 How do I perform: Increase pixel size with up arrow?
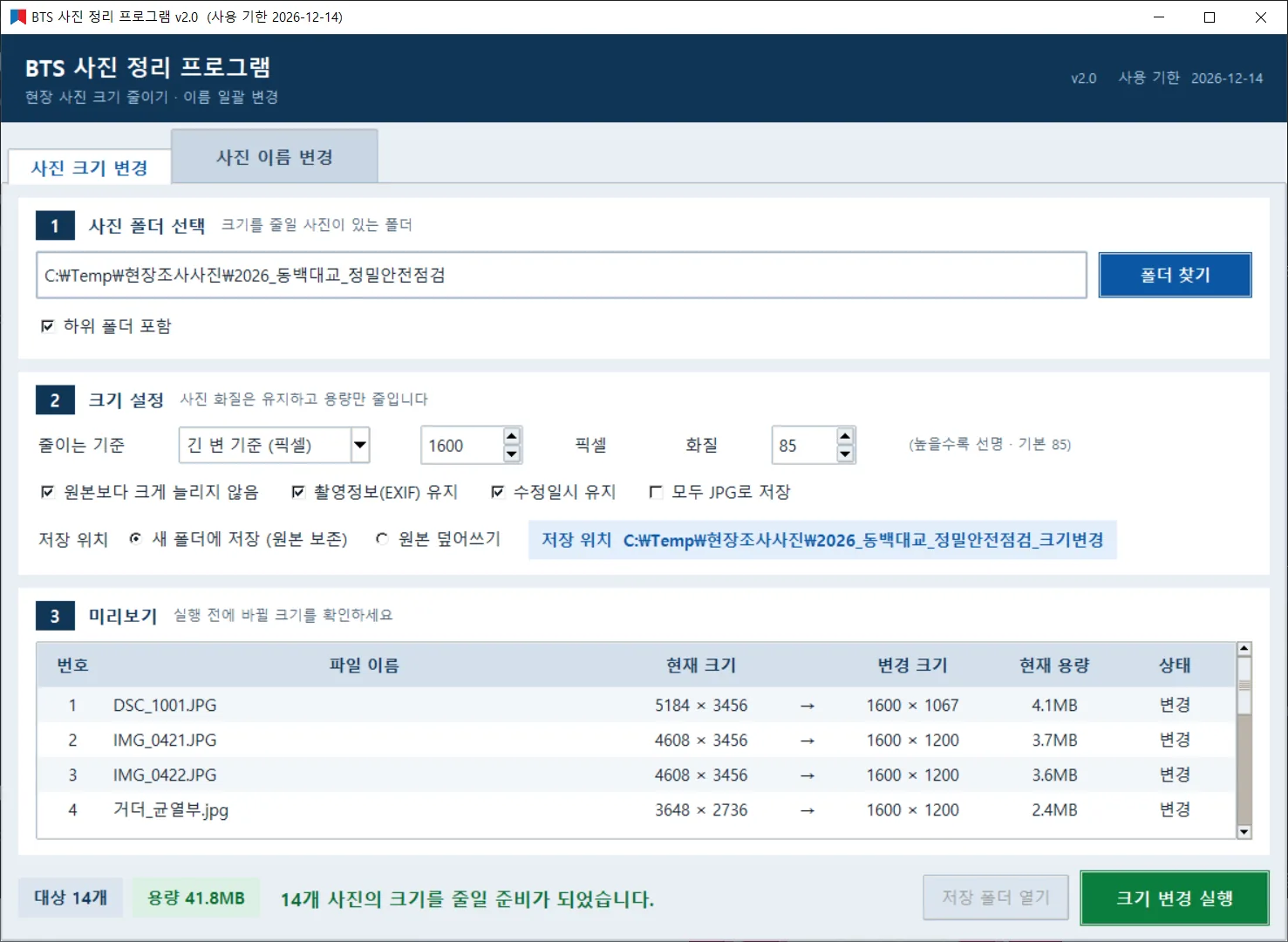[512, 436]
